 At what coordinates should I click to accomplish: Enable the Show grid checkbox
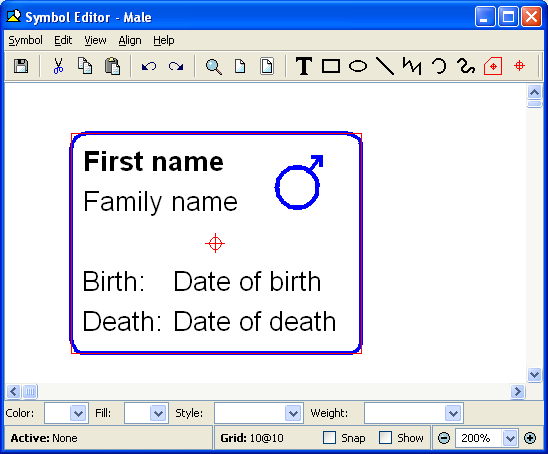click(385, 438)
